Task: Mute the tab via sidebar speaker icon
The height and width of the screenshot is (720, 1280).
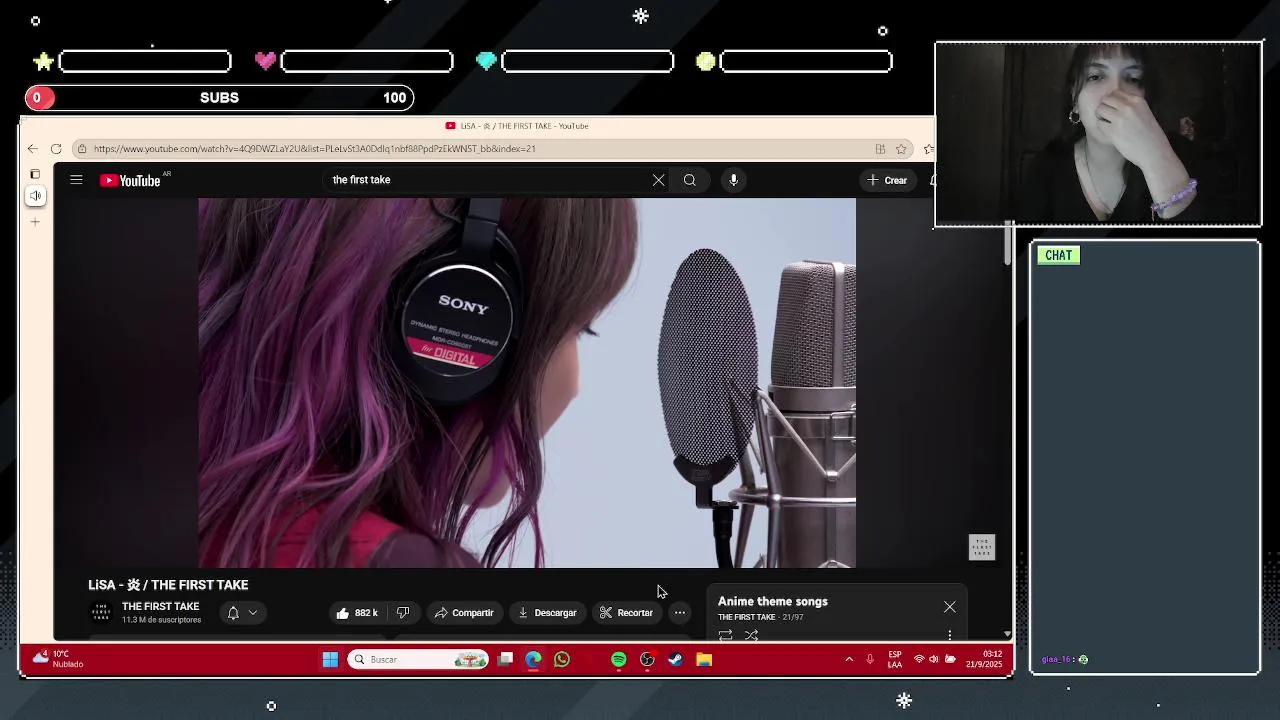Action: pos(35,196)
